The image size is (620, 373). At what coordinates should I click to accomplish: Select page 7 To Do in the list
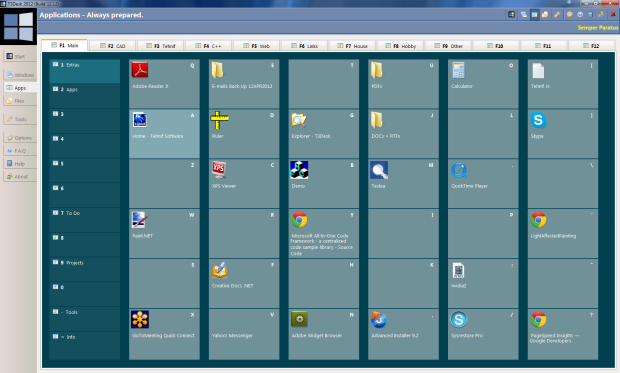coord(85,220)
